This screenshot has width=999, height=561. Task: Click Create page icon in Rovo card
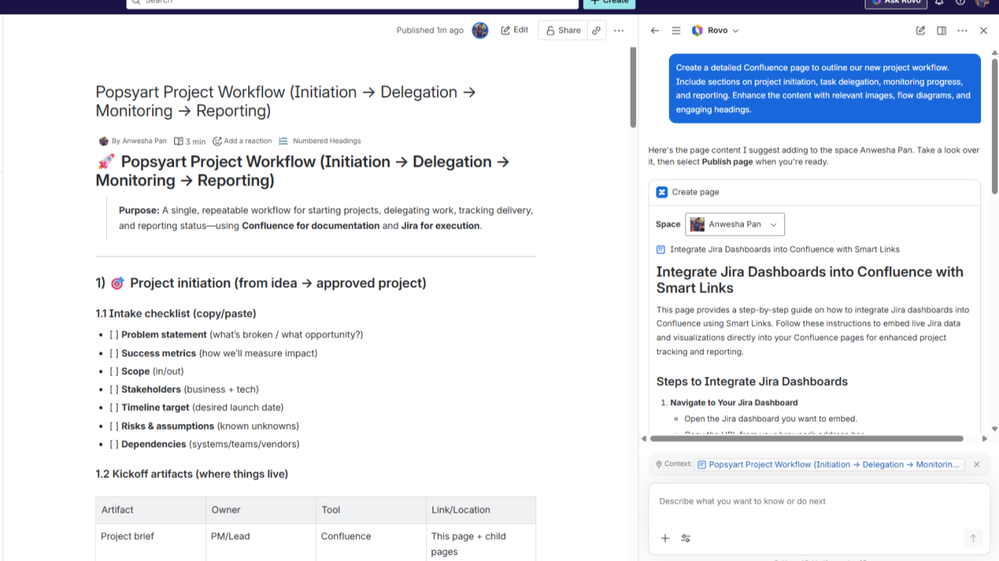pos(662,192)
